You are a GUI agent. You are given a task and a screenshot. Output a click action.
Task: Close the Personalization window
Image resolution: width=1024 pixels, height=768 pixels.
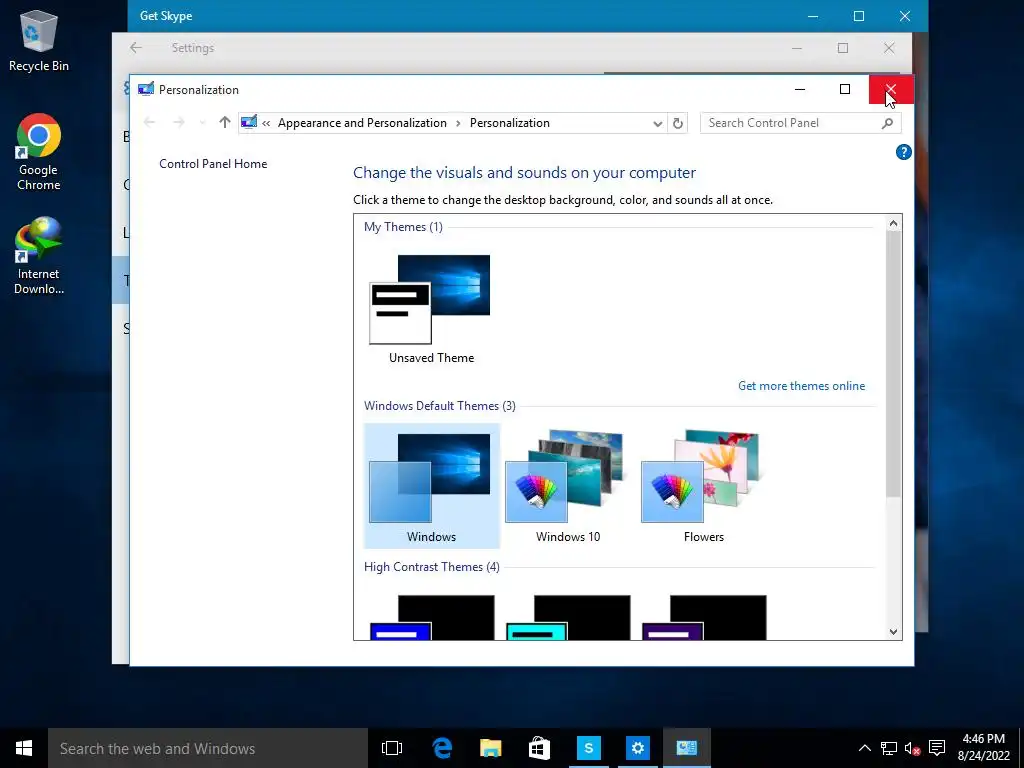(891, 89)
